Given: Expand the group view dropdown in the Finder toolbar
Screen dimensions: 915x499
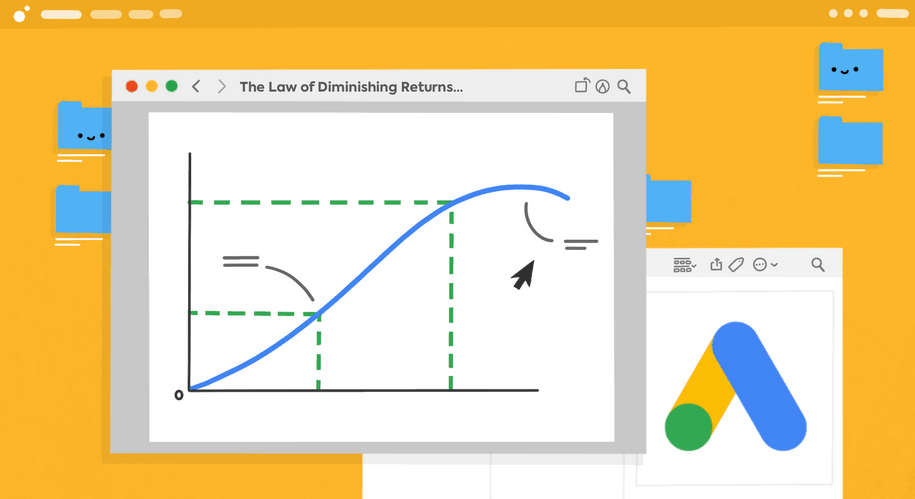Looking at the screenshot, I should pyautogui.click(x=685, y=265).
